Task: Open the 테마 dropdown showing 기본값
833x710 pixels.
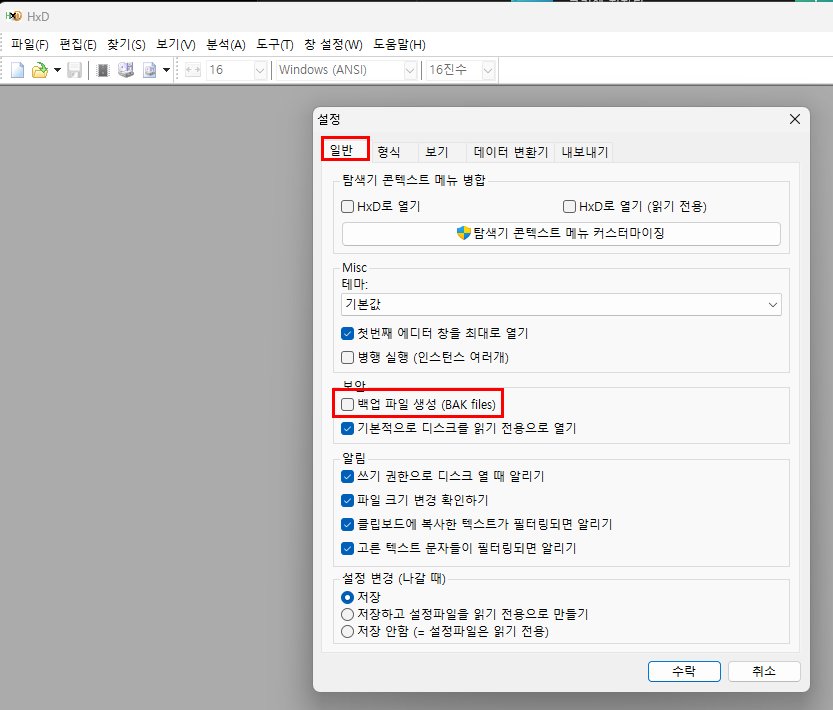Action: [562, 305]
